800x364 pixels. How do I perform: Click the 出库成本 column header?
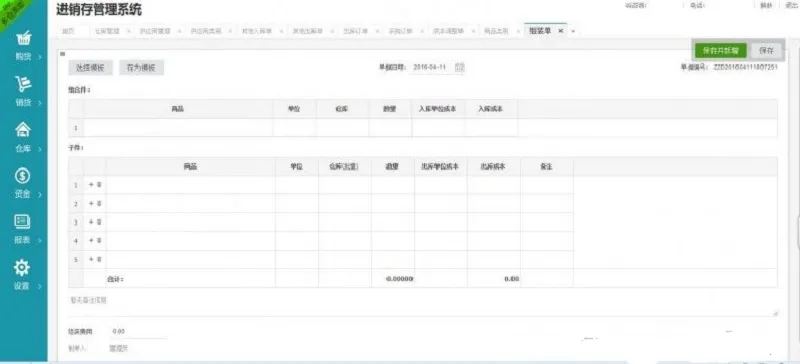coord(494,167)
